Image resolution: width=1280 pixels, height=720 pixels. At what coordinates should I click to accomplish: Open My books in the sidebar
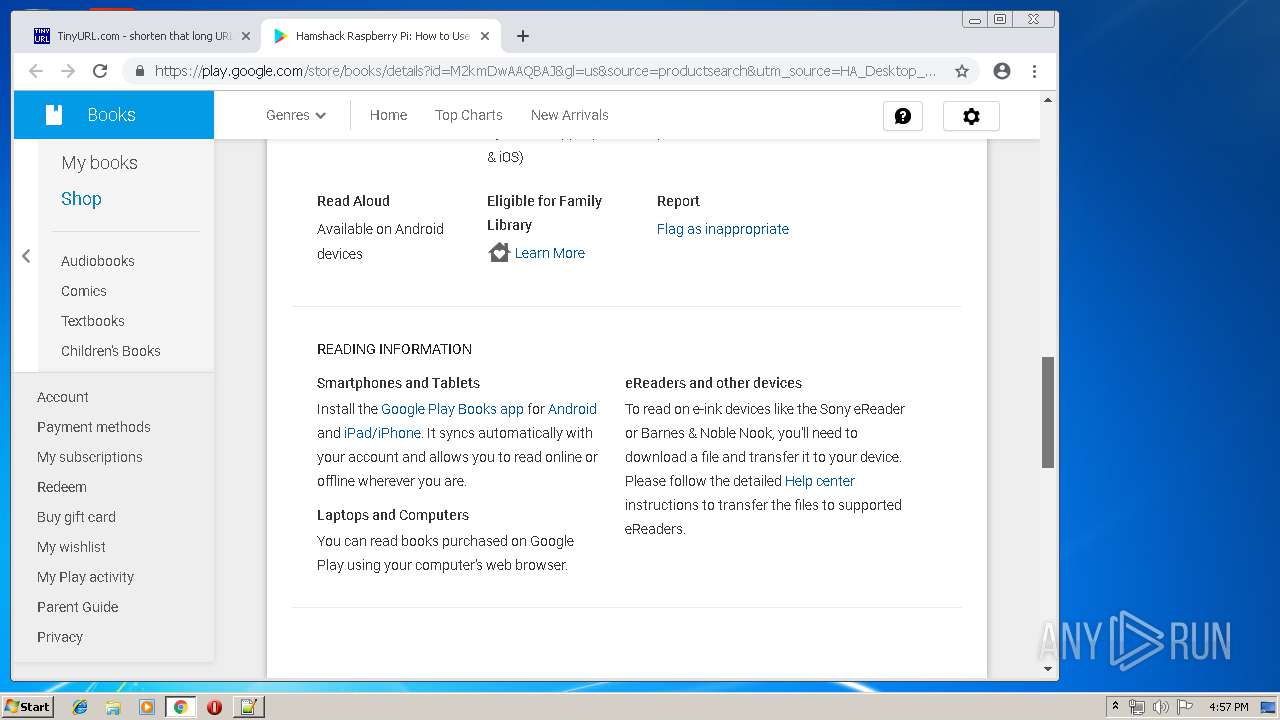point(99,163)
